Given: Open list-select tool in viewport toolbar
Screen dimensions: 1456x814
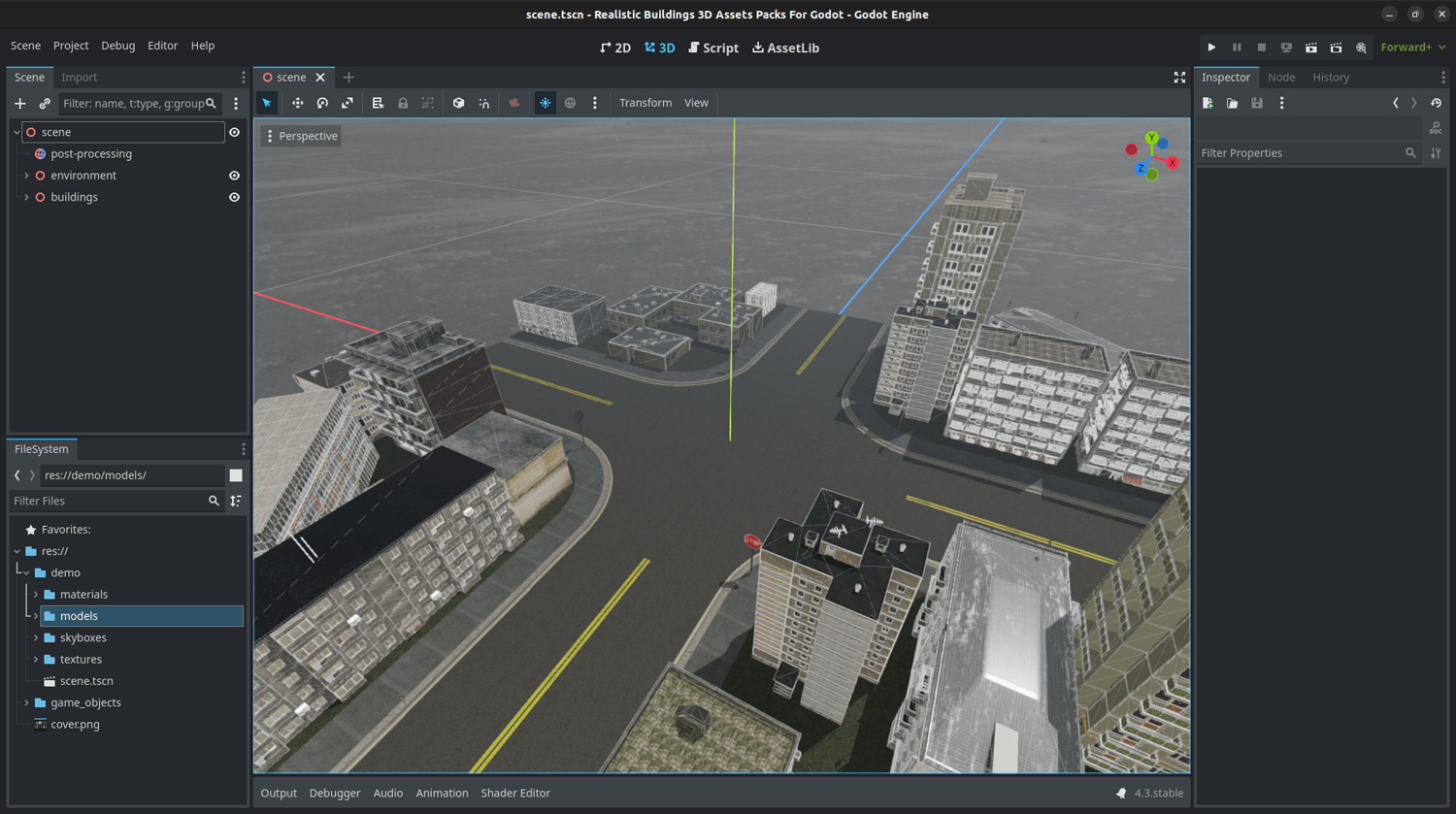Looking at the screenshot, I should (378, 103).
